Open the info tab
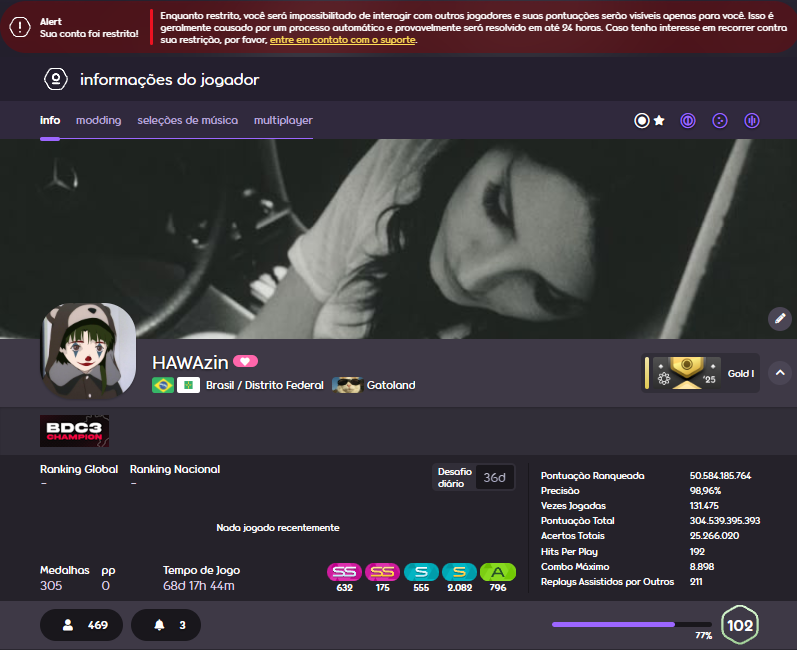The width and height of the screenshot is (797, 650). (x=50, y=120)
